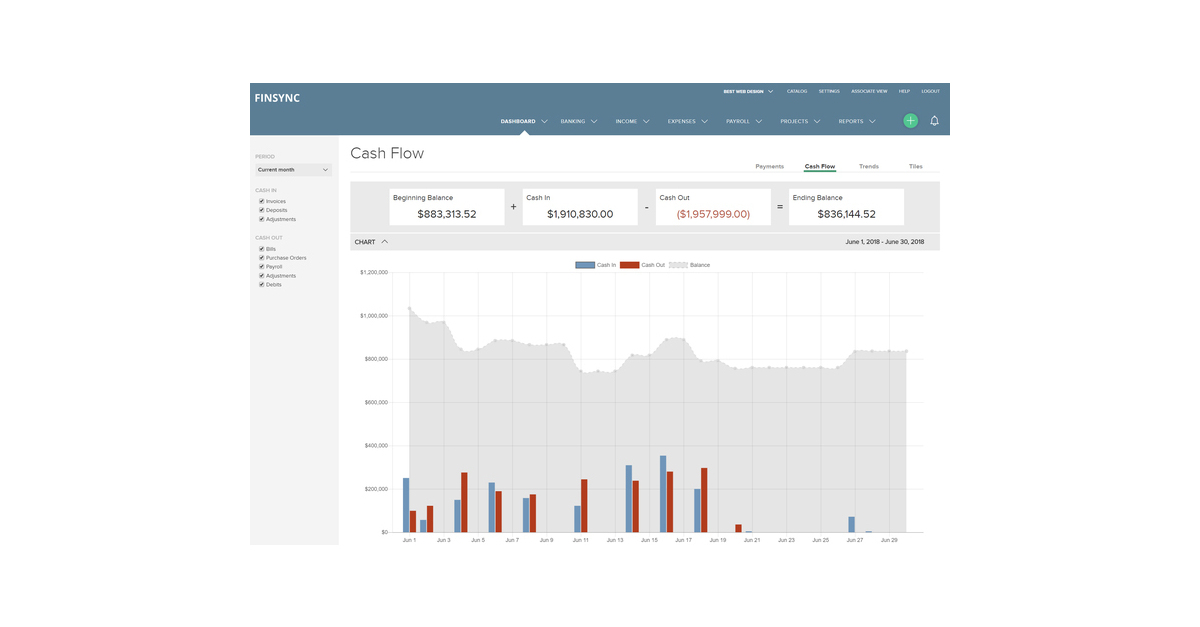Viewport: 1200px width, 627px height.
Task: Open the CATALOG menu item
Action: (797, 90)
